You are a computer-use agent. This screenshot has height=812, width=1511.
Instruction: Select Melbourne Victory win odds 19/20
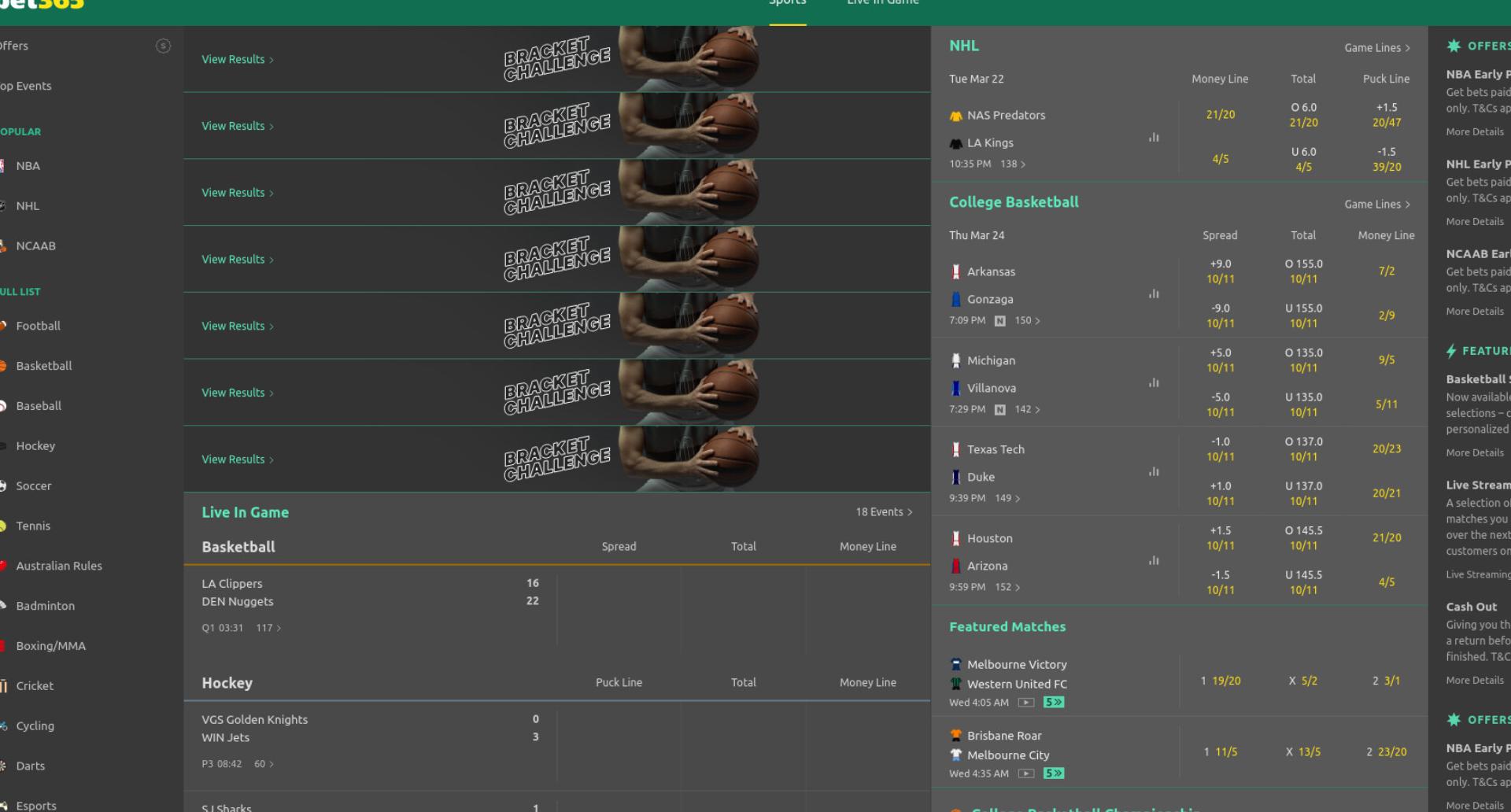(x=1221, y=681)
